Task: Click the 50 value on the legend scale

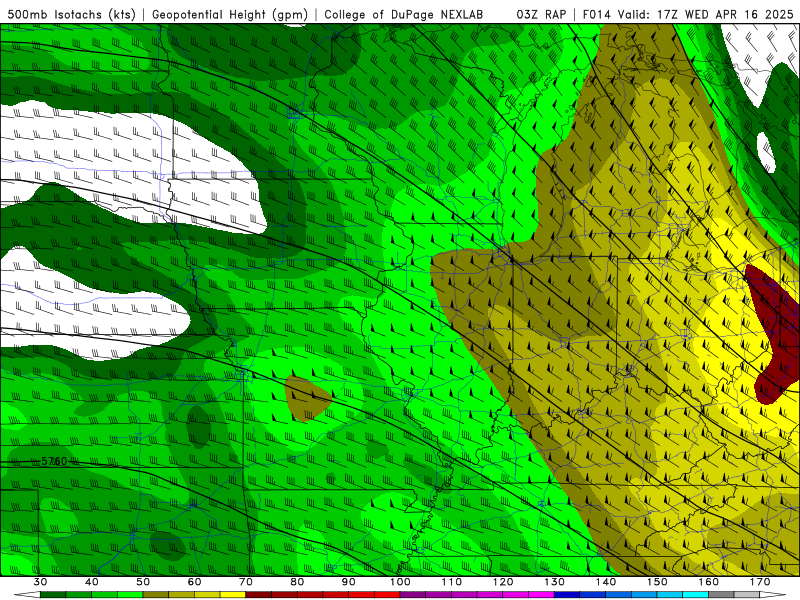Action: point(143,582)
